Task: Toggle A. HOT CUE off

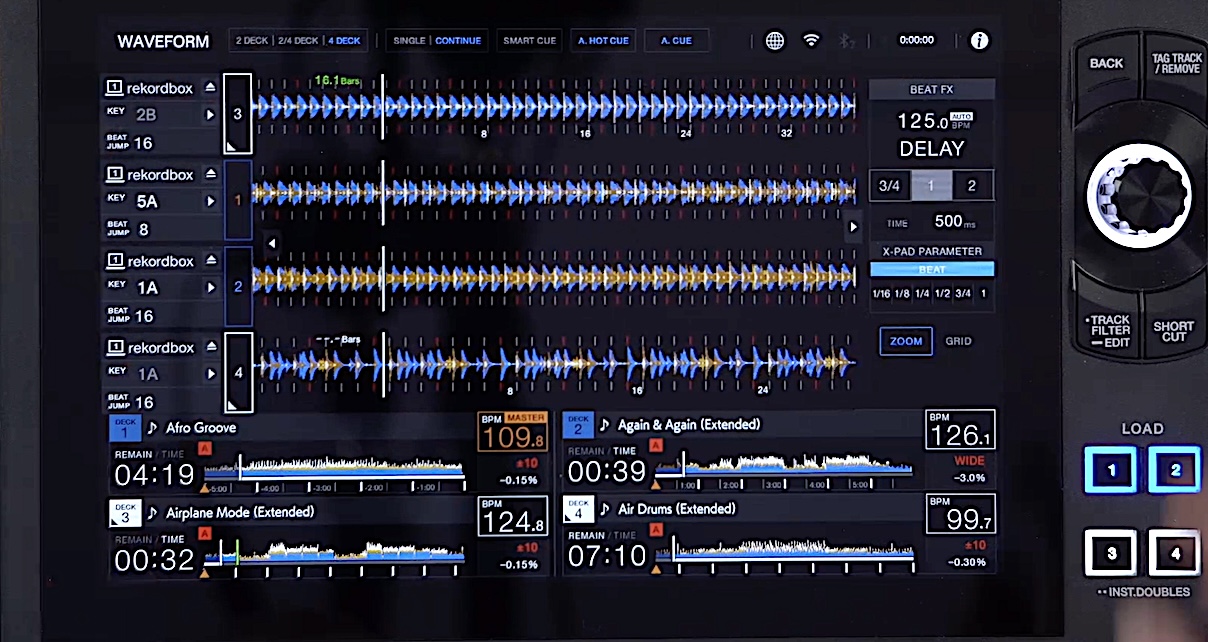Action: [x=603, y=40]
